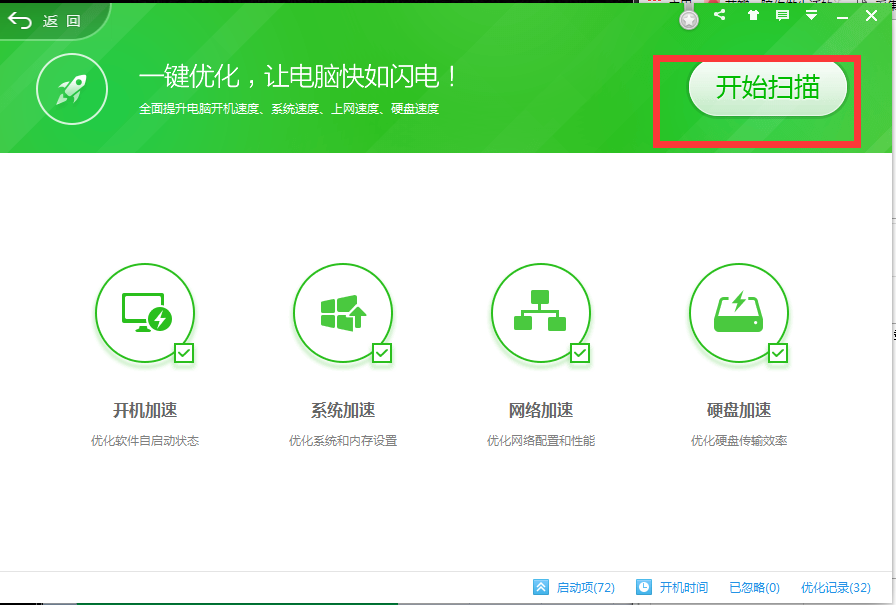The height and width of the screenshot is (605, 896).
Task: Click the 启动项 up-arrow icon
Action: (x=541, y=587)
